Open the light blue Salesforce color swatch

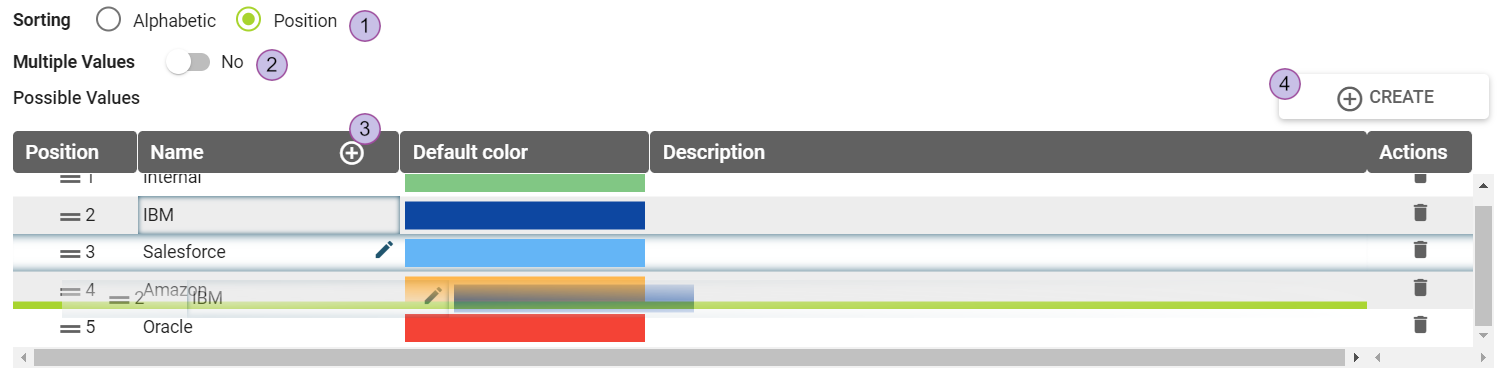point(525,253)
